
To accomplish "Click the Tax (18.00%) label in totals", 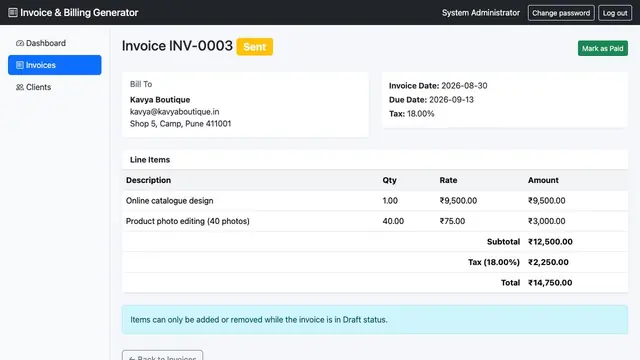I will [494, 262].
